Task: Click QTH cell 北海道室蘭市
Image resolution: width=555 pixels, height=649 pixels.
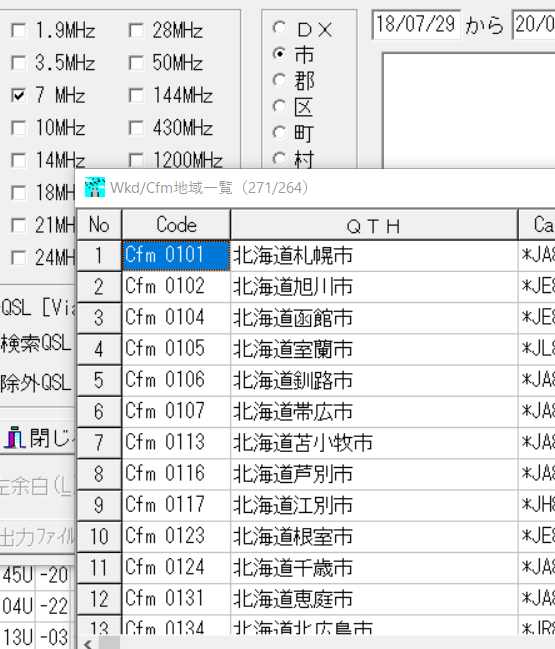Action: (374, 349)
